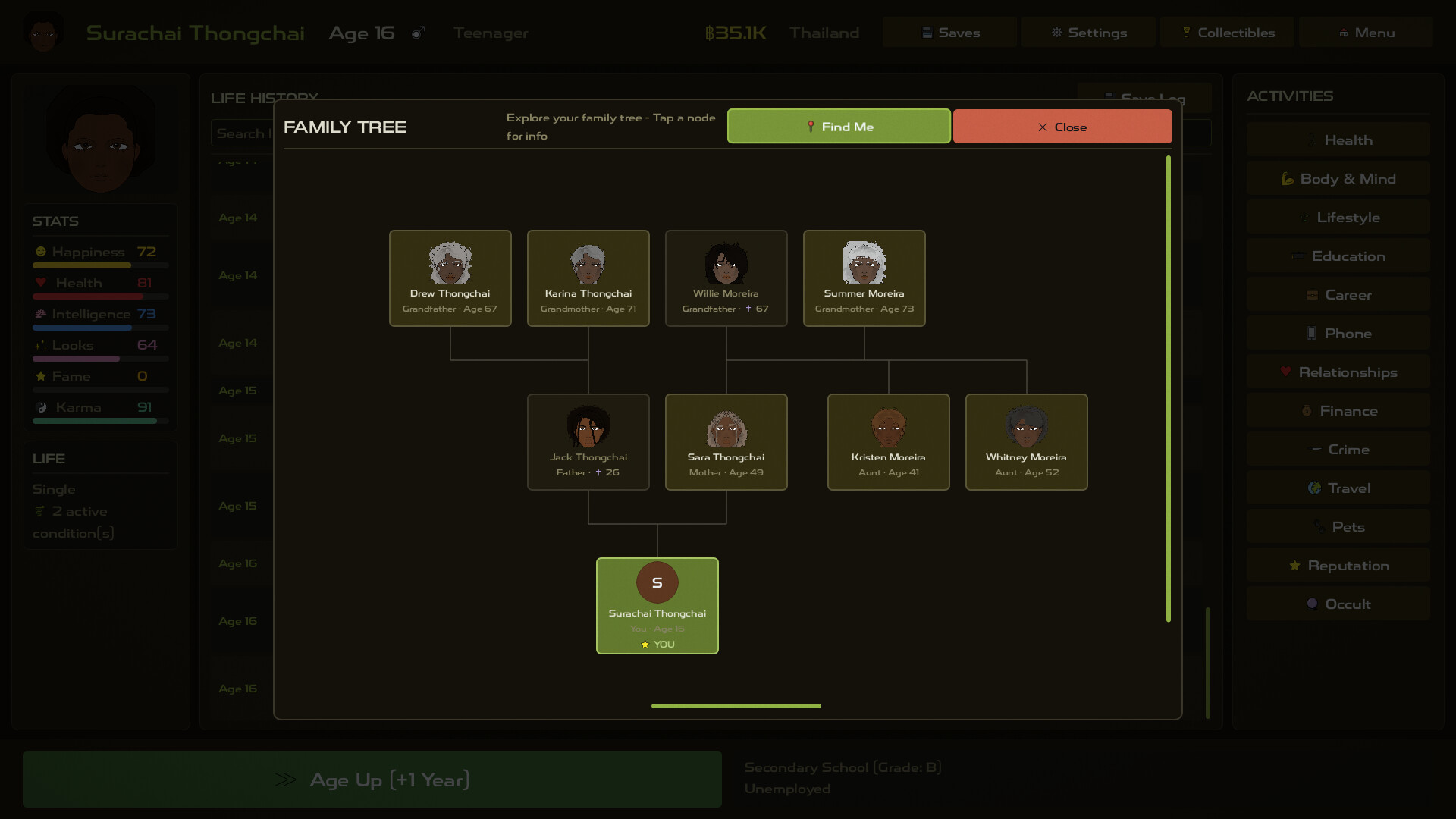1456x819 pixels.
Task: Open the Lifestyle activity
Action: 1338,218
